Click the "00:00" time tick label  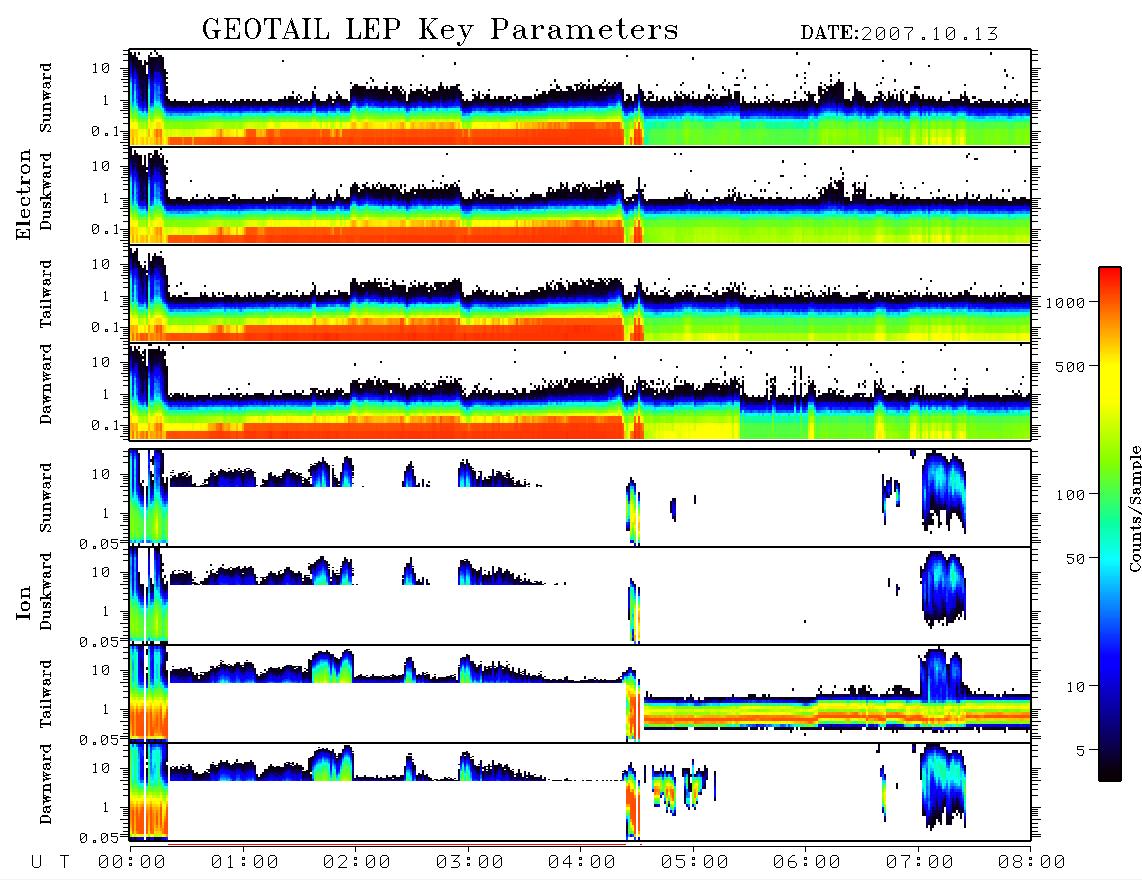(x=132, y=863)
